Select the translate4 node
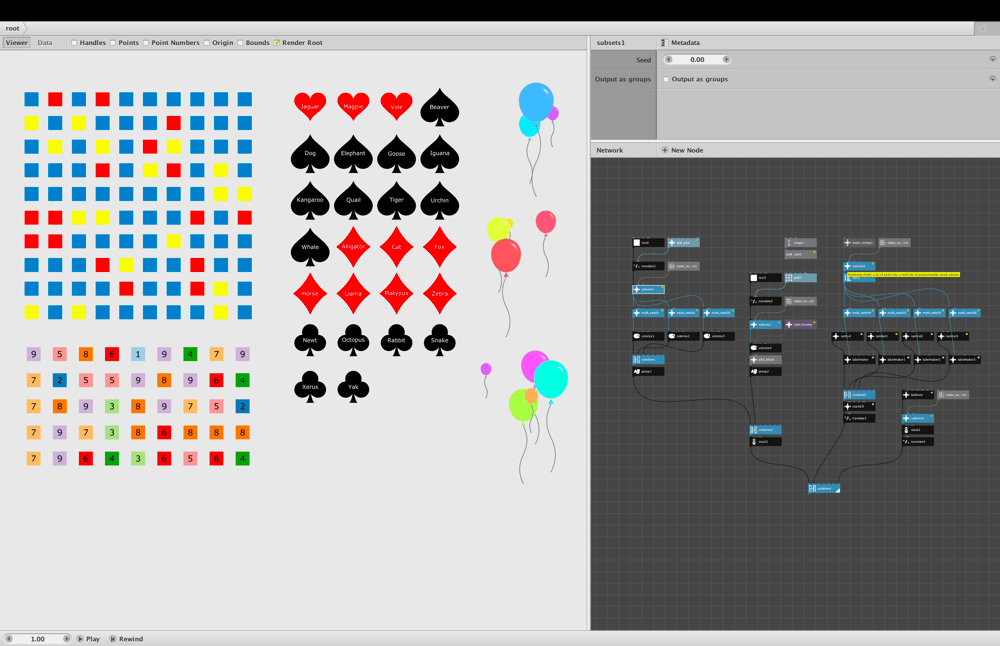The width and height of the screenshot is (1000, 646). pos(918,441)
